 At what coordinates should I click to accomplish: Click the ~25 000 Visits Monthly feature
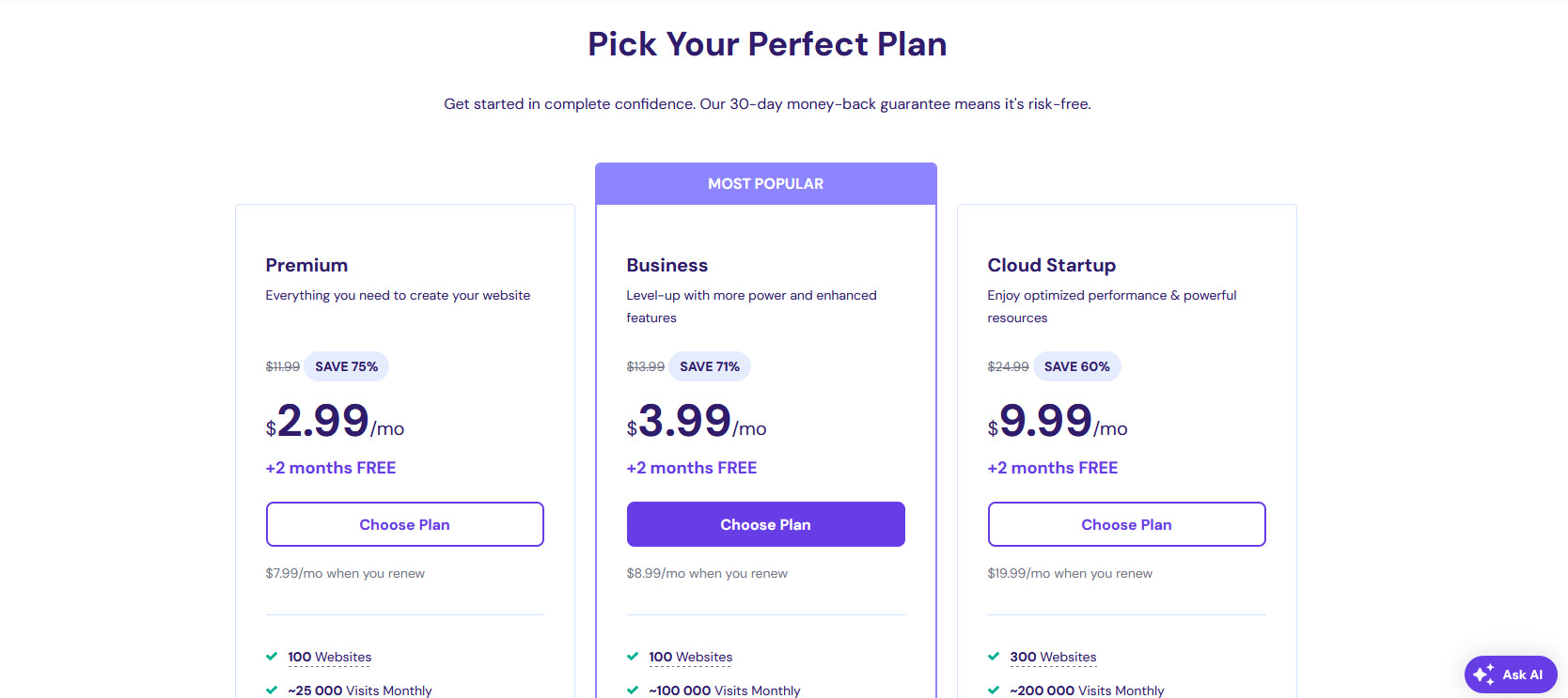(x=359, y=690)
